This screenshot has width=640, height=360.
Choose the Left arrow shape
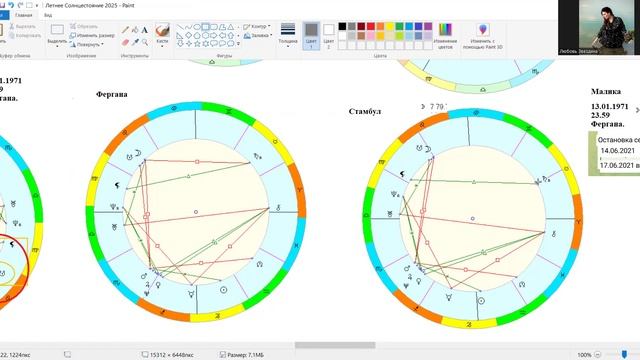(x=222, y=36)
